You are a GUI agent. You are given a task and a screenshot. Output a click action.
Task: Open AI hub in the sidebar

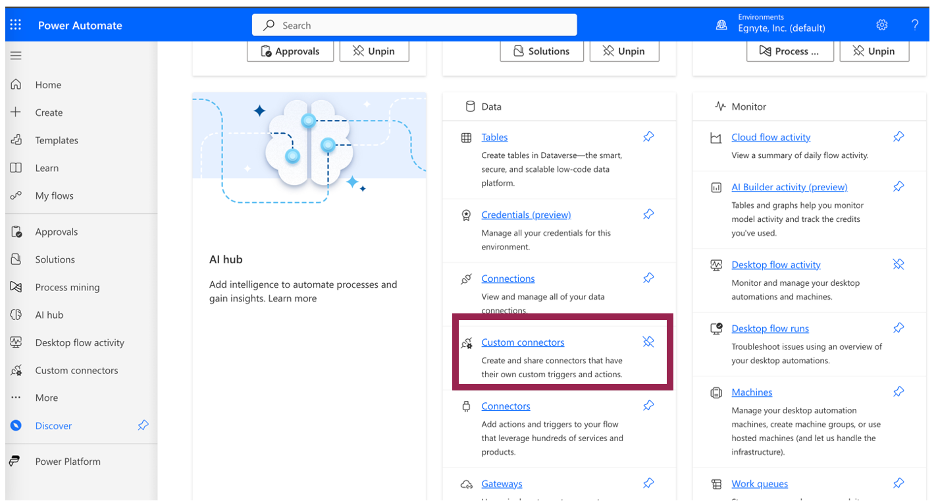point(49,315)
